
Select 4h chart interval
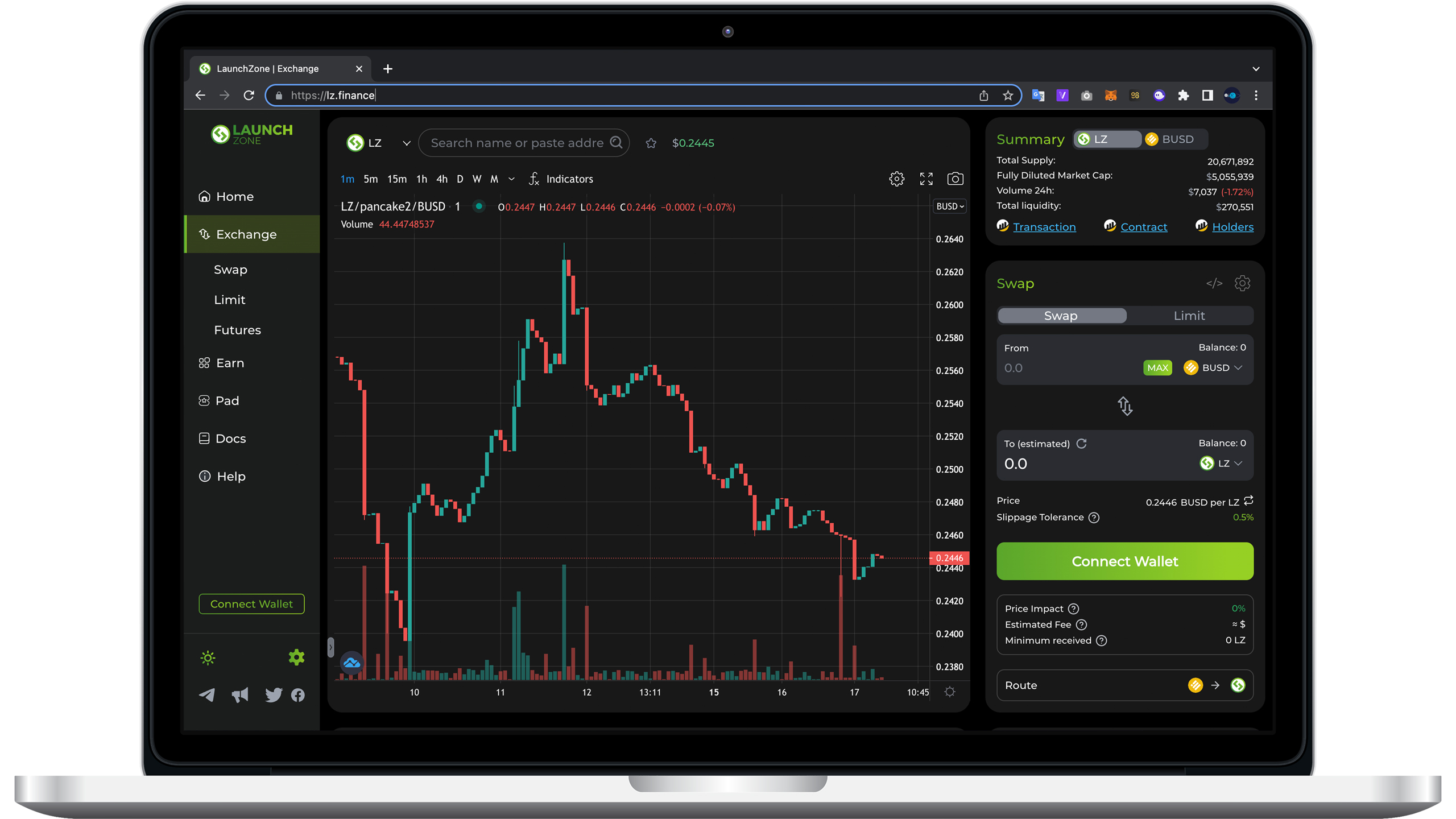click(441, 179)
